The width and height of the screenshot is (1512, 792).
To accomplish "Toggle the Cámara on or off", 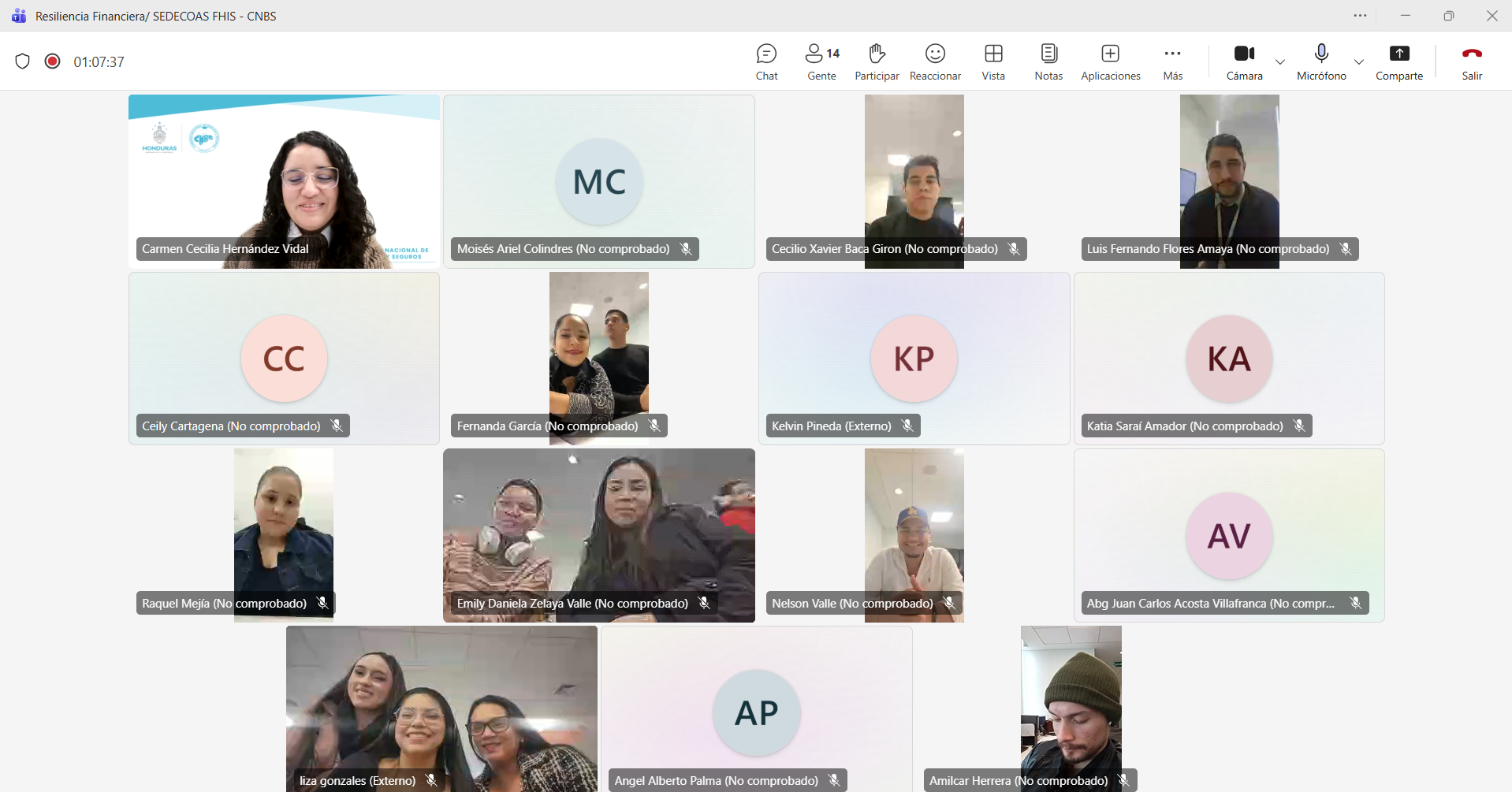I will [1244, 61].
